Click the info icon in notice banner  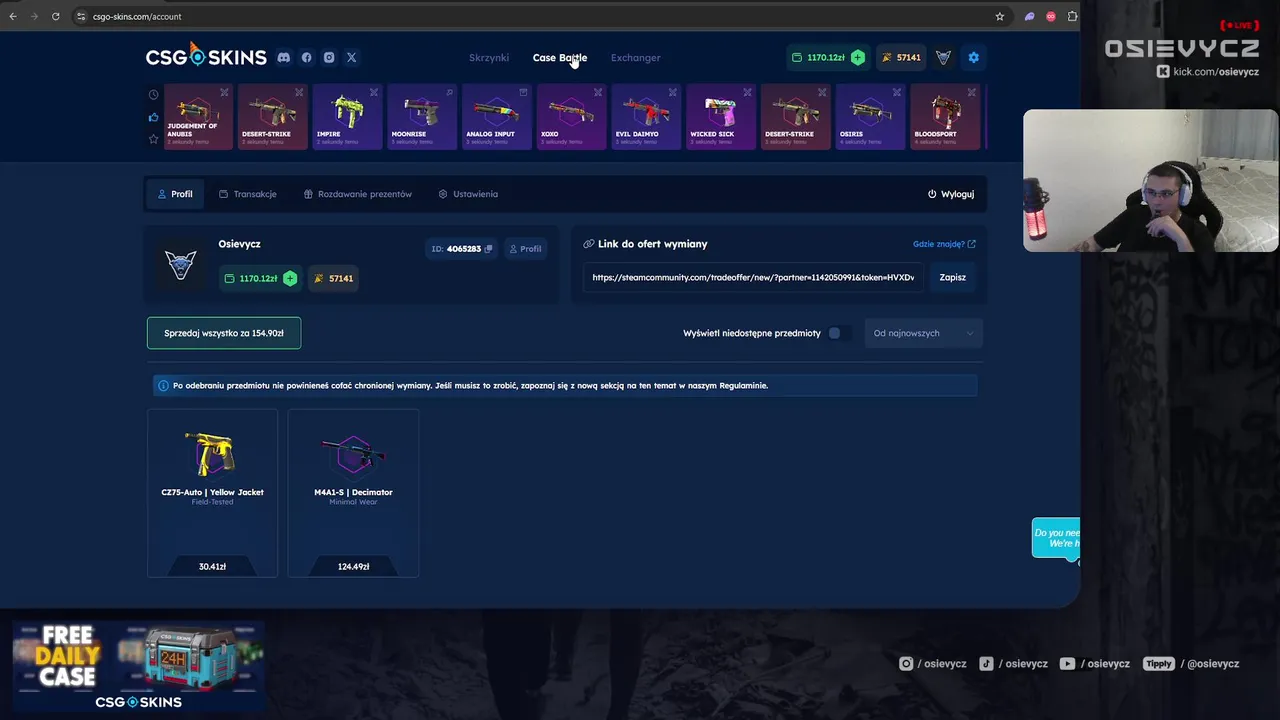(x=163, y=385)
